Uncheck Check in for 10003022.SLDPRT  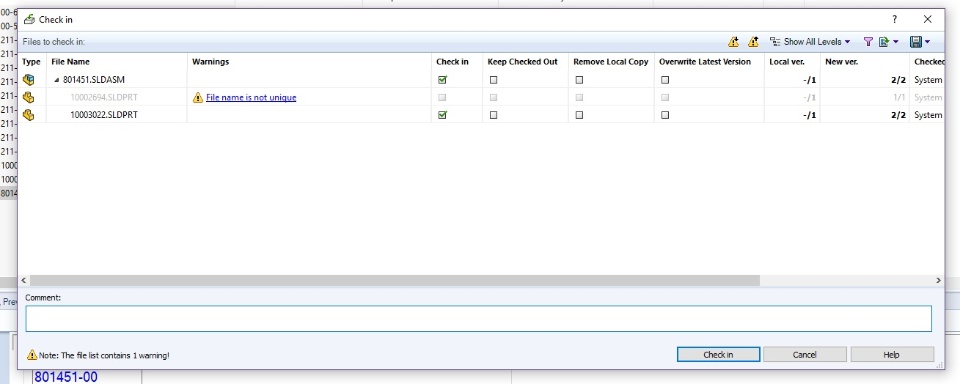click(443, 115)
